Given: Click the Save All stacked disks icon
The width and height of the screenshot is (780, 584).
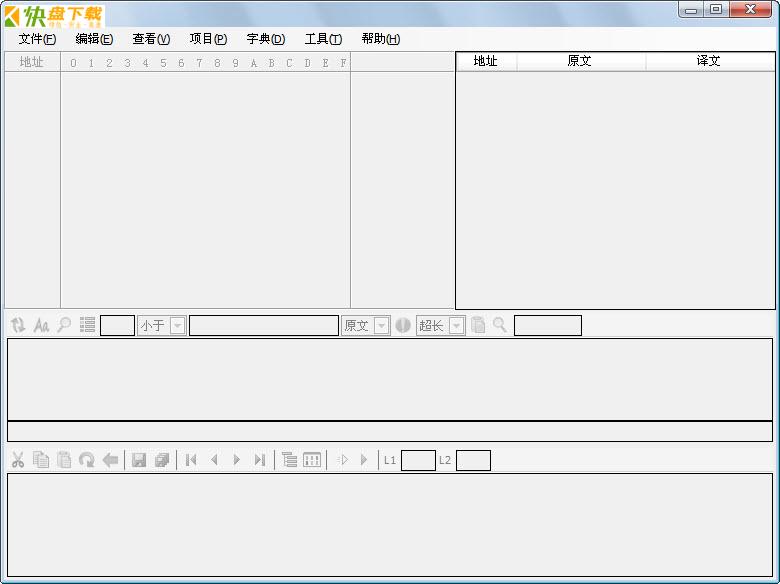Looking at the screenshot, I should (x=162, y=460).
